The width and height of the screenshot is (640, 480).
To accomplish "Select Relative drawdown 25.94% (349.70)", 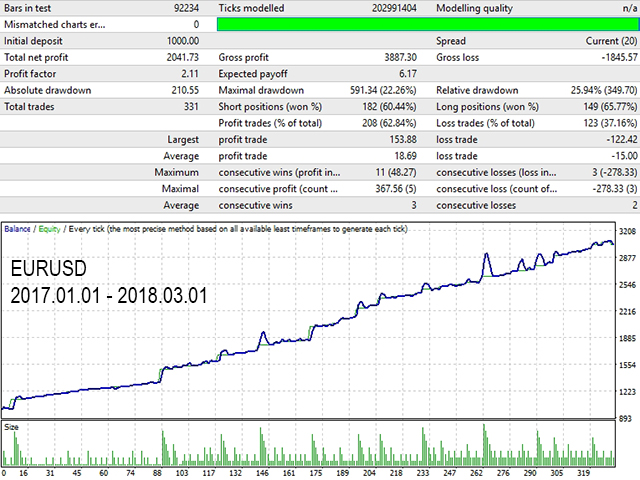I will (604, 90).
